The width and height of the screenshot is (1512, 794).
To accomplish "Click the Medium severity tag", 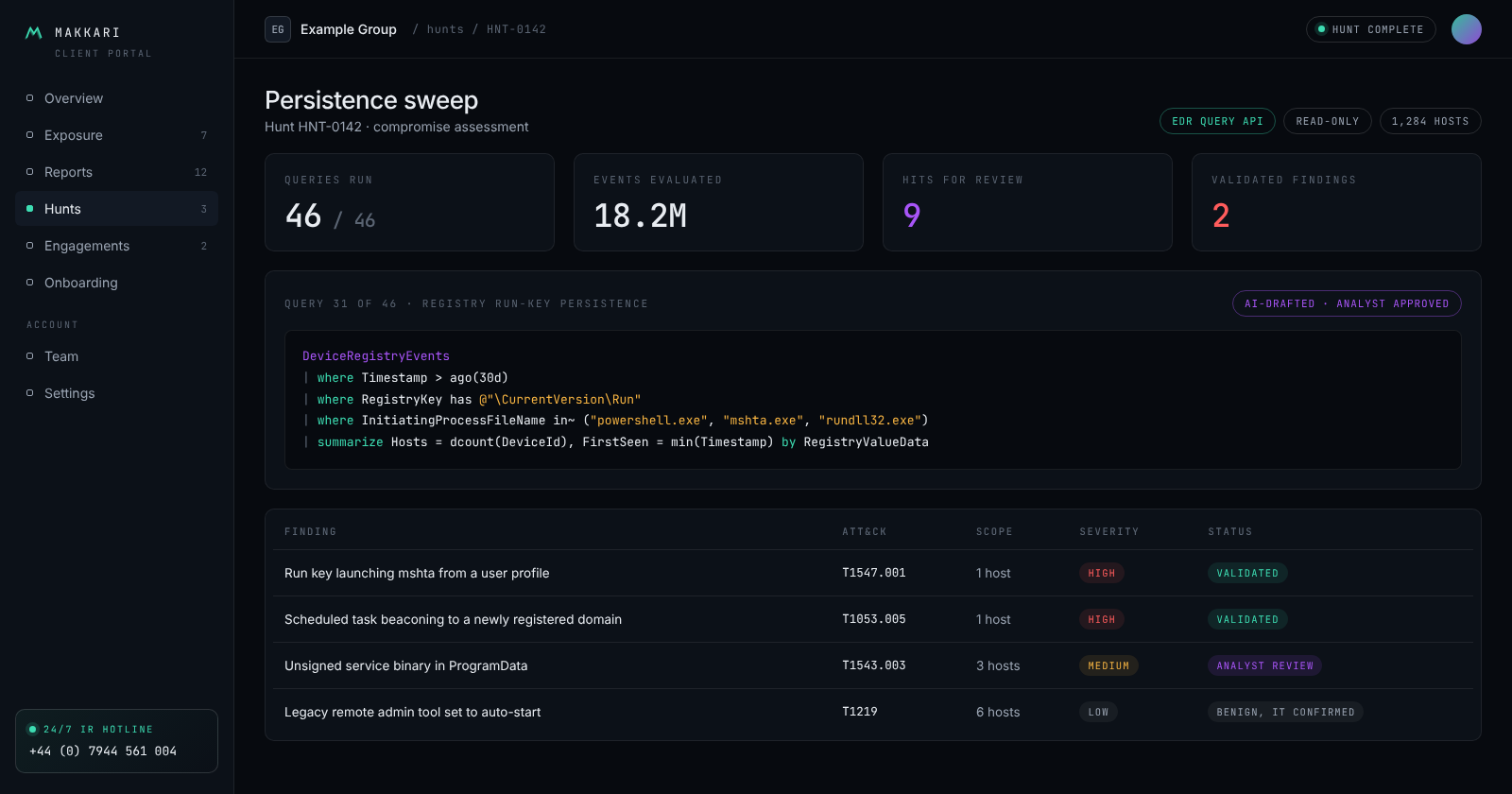I will (x=1108, y=665).
